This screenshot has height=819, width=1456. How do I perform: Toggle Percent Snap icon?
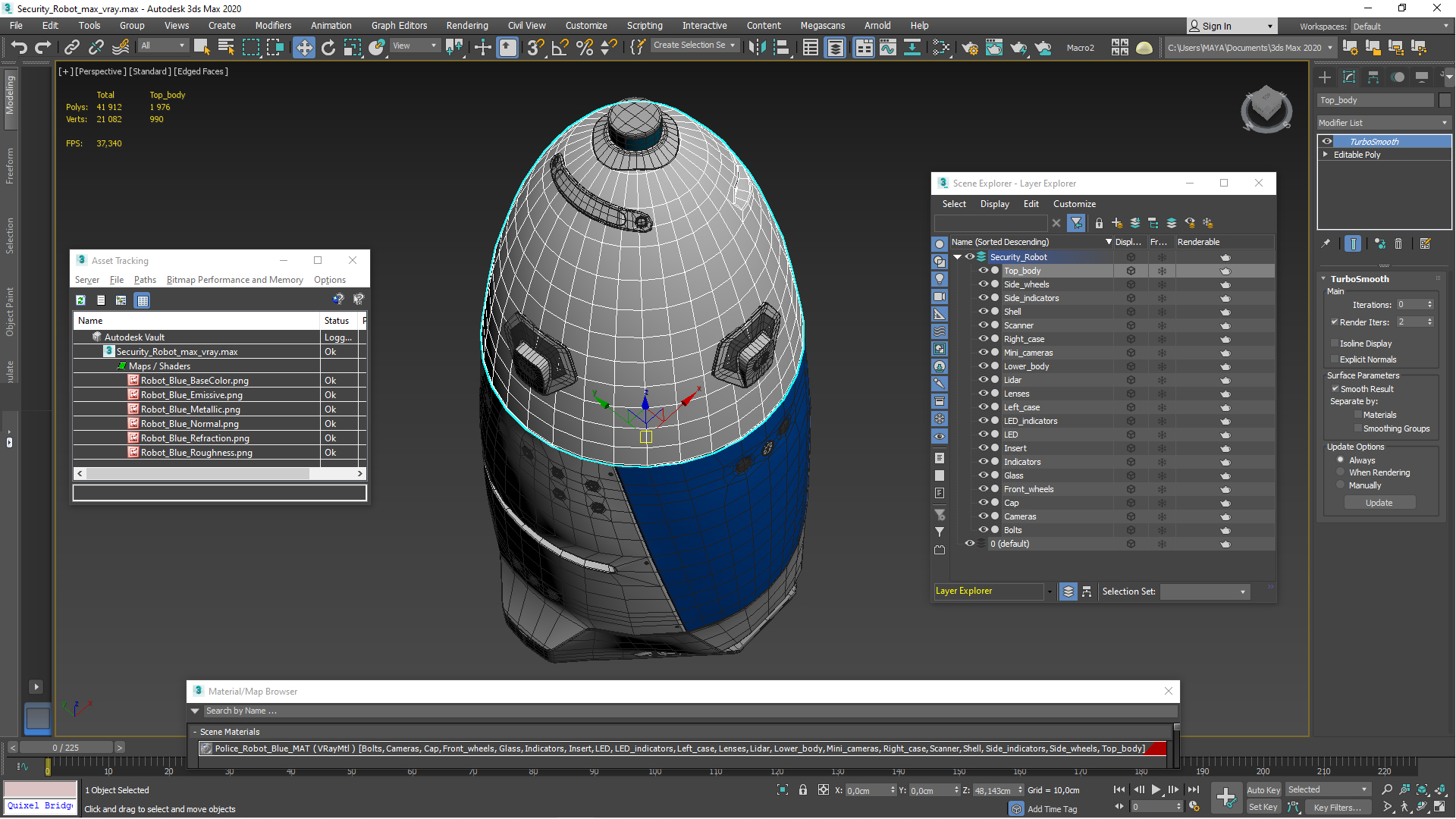click(584, 48)
